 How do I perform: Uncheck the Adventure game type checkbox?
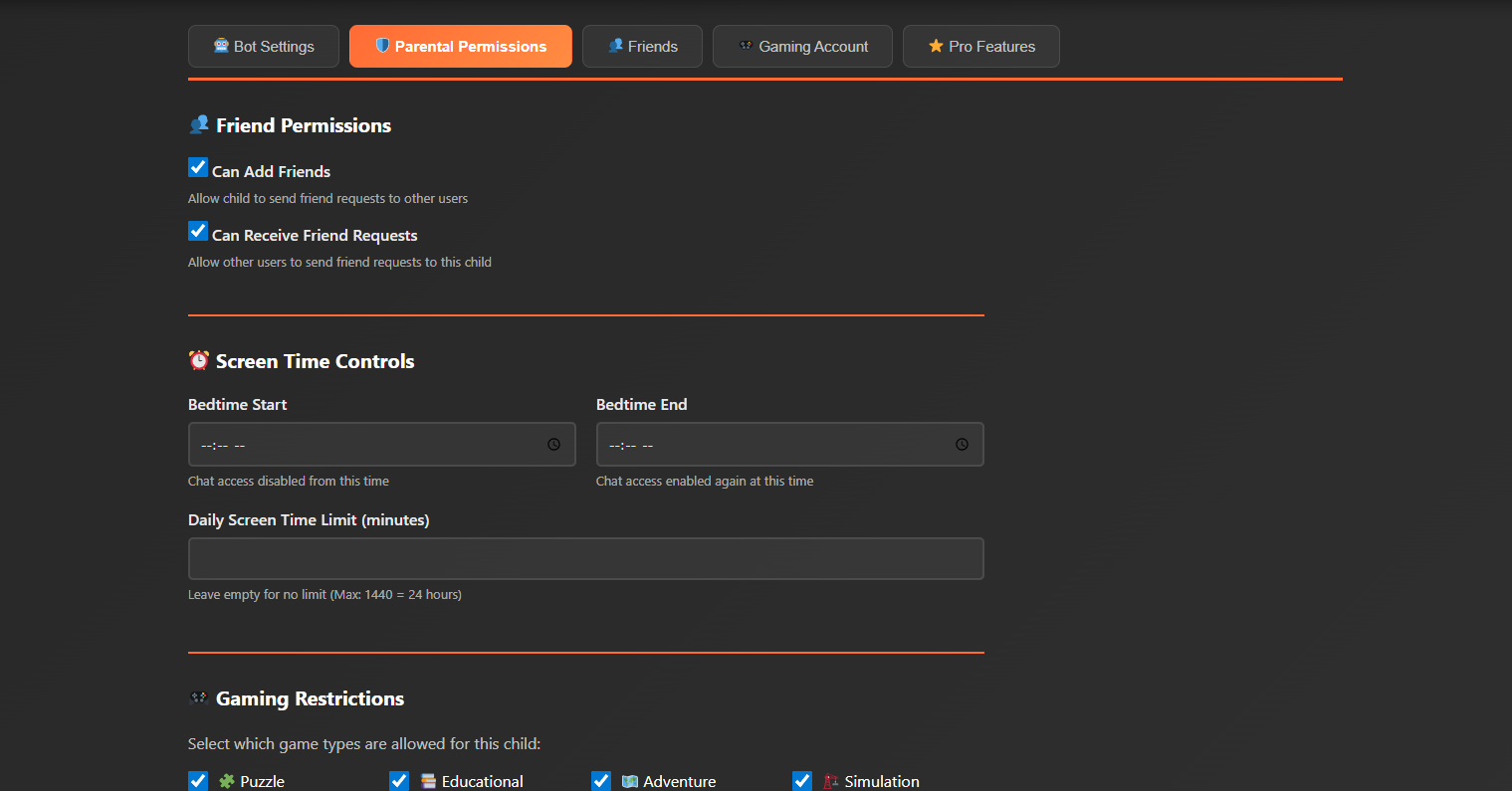pyautogui.click(x=601, y=781)
